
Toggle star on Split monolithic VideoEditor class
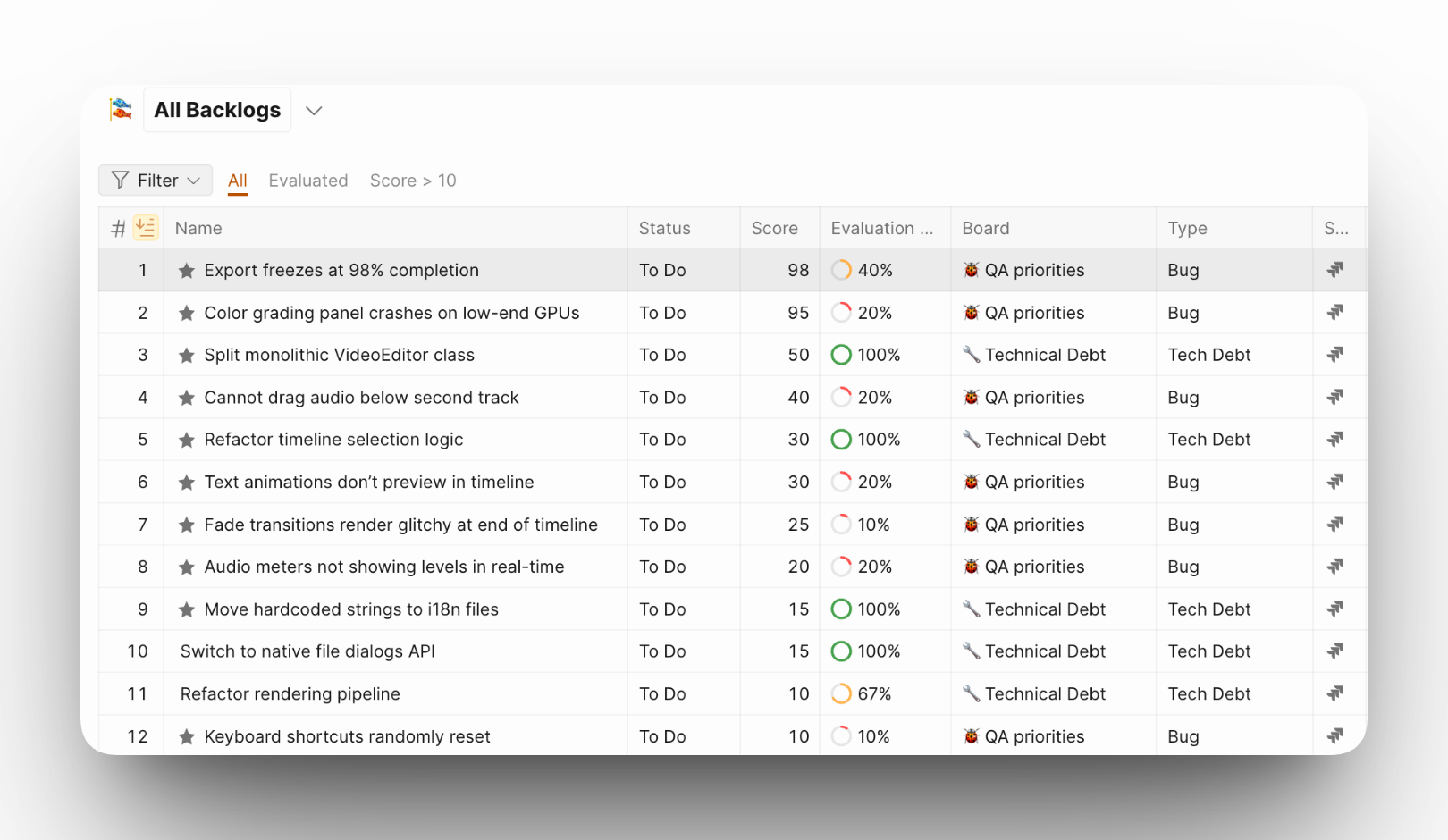coord(187,356)
